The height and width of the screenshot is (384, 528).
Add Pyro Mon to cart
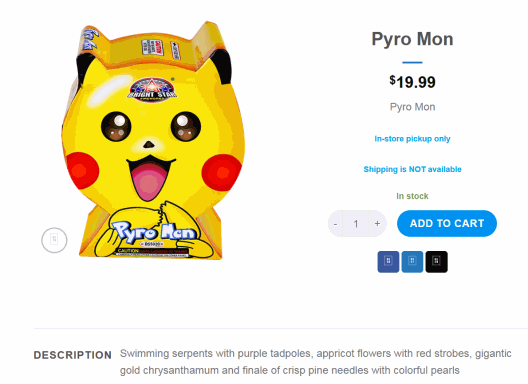click(x=447, y=223)
